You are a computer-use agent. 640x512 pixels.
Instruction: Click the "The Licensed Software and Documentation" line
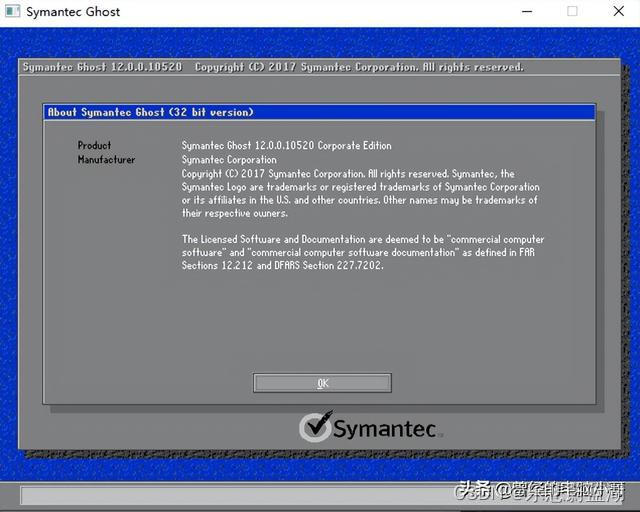[x=363, y=239]
